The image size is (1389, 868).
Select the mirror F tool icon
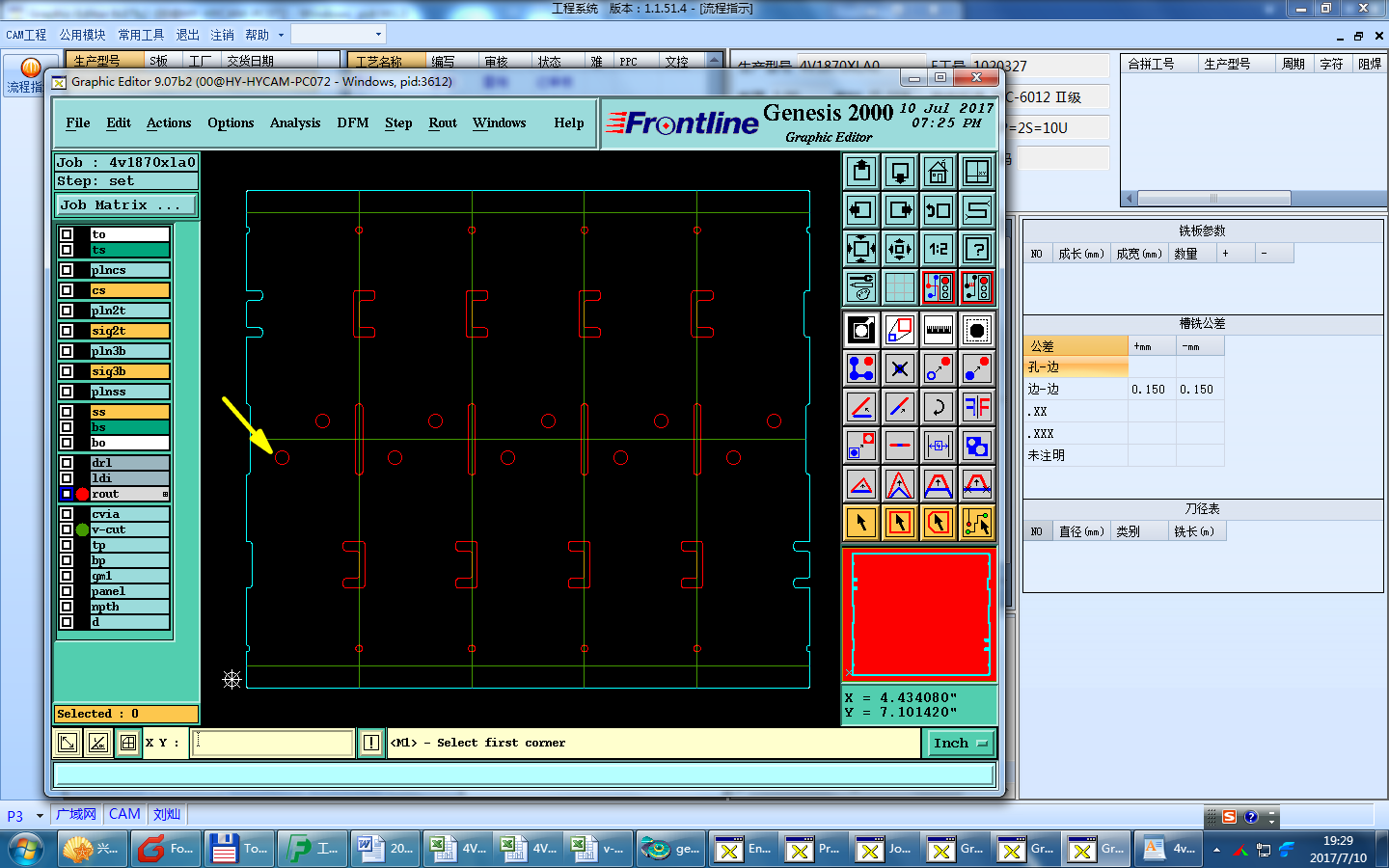click(x=977, y=407)
